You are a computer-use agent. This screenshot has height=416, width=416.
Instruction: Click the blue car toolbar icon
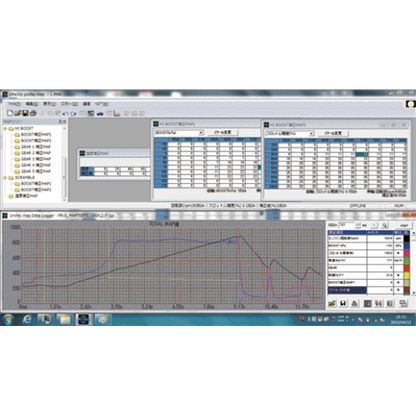pos(100,114)
